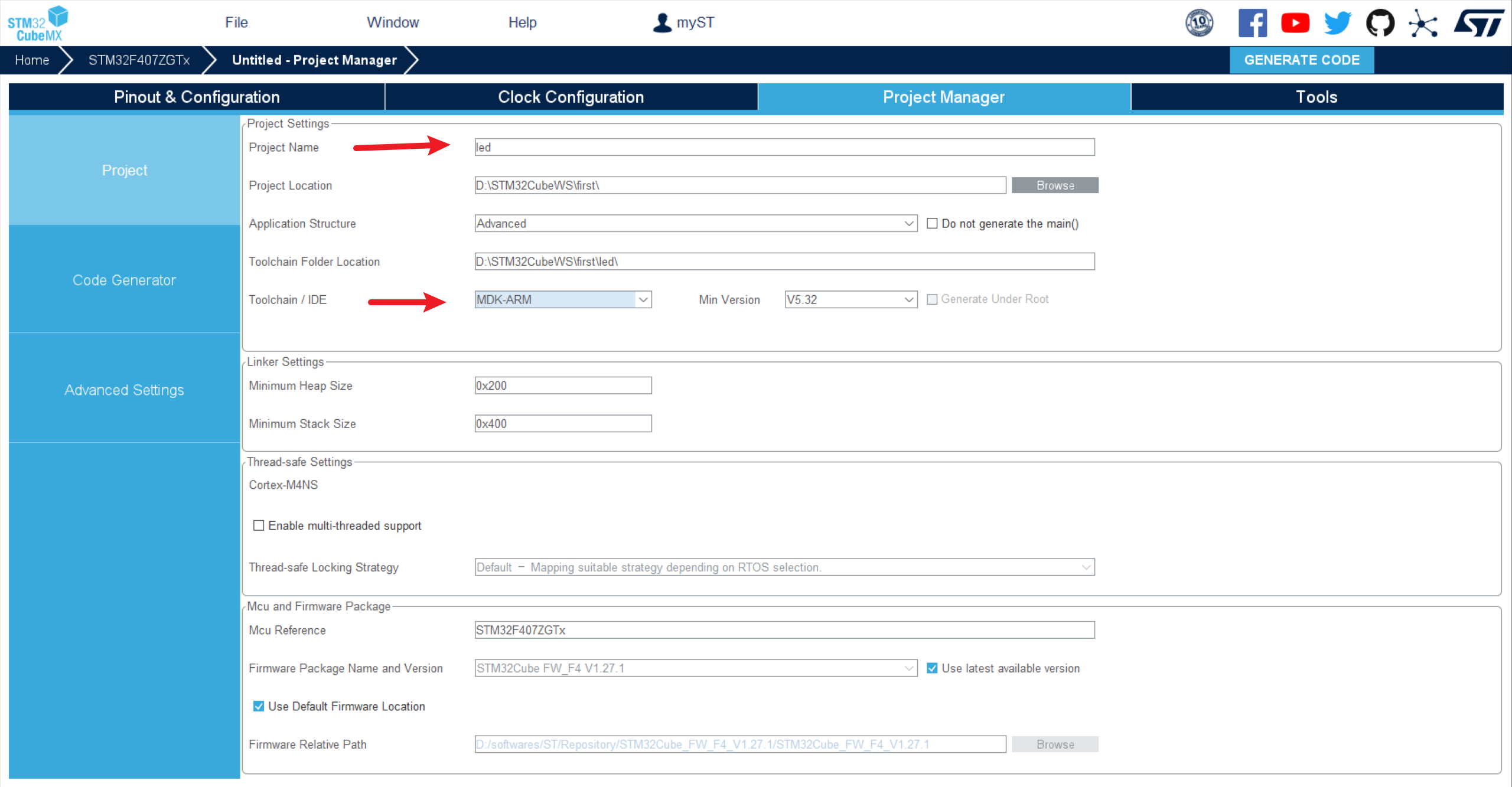Open the YouTube icon link
Viewport: 1512px width, 787px height.
tap(1295, 23)
